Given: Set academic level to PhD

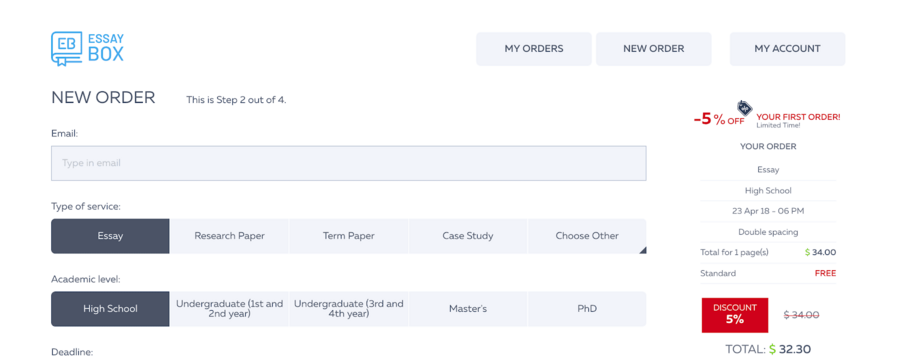Looking at the screenshot, I should coord(587,309).
